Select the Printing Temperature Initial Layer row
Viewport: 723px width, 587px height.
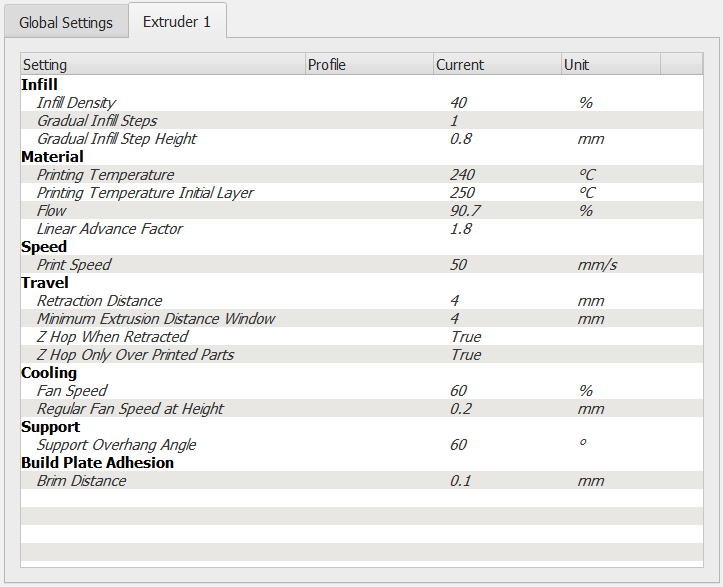[362, 192]
